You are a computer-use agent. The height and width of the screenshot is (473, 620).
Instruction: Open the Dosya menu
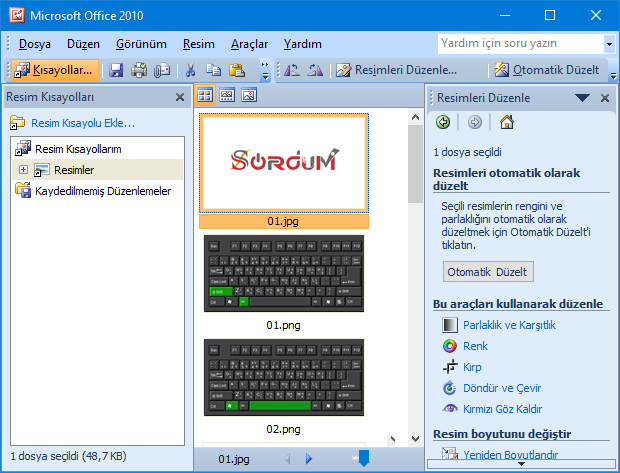35,44
